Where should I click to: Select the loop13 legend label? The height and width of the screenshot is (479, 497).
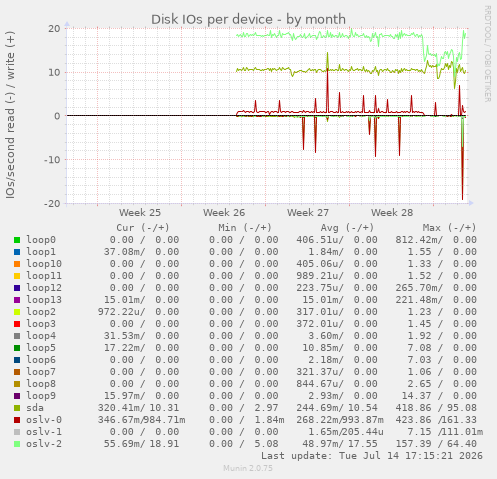[44, 300]
